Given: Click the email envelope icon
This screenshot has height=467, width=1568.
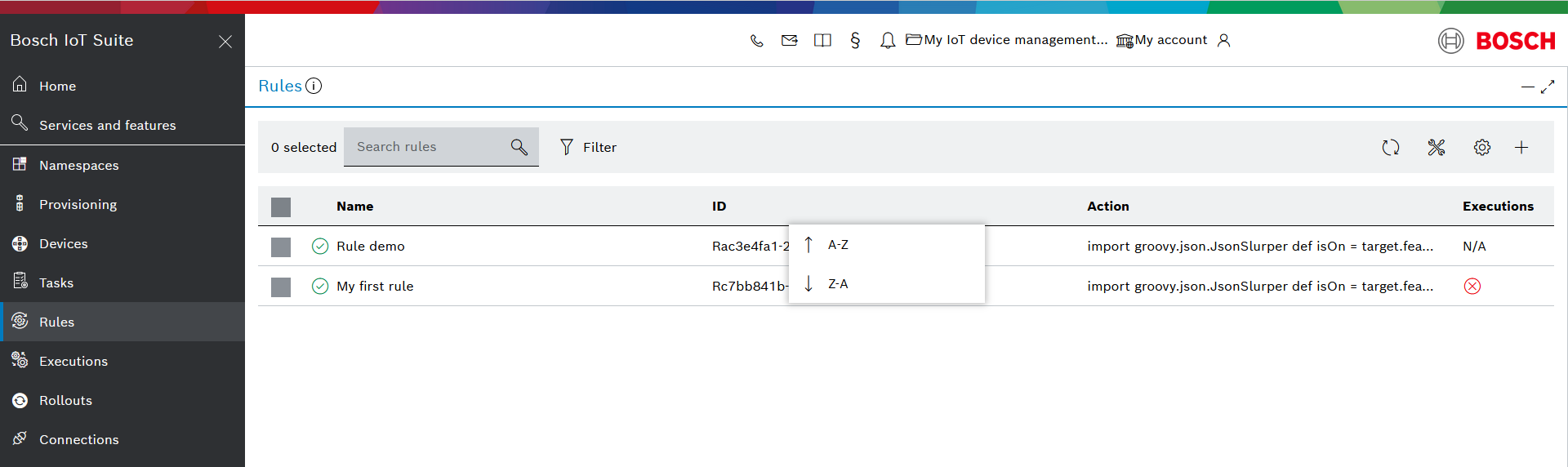Looking at the screenshot, I should pyautogui.click(x=790, y=40).
